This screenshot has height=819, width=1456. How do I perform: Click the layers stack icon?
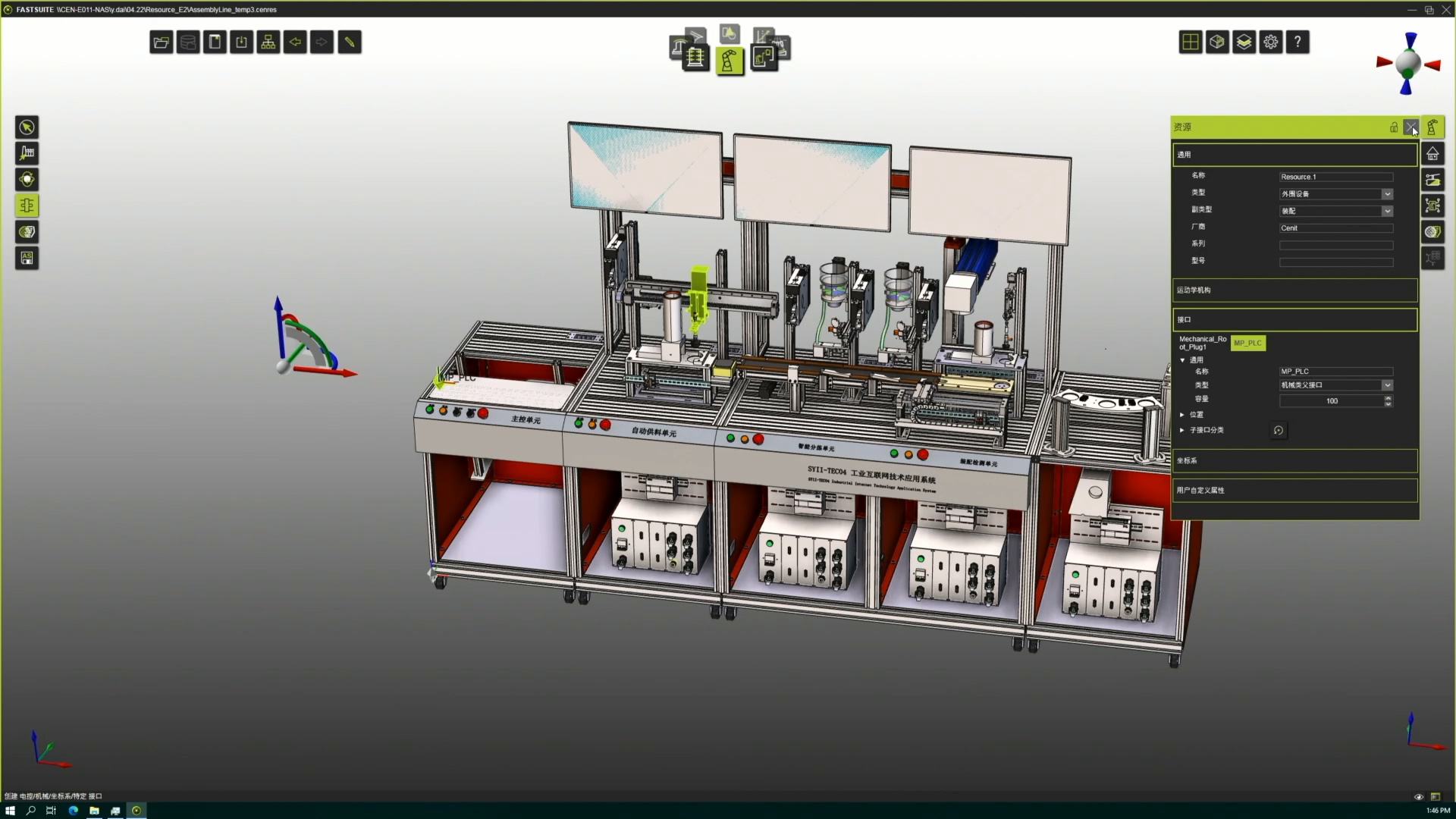(x=1244, y=42)
